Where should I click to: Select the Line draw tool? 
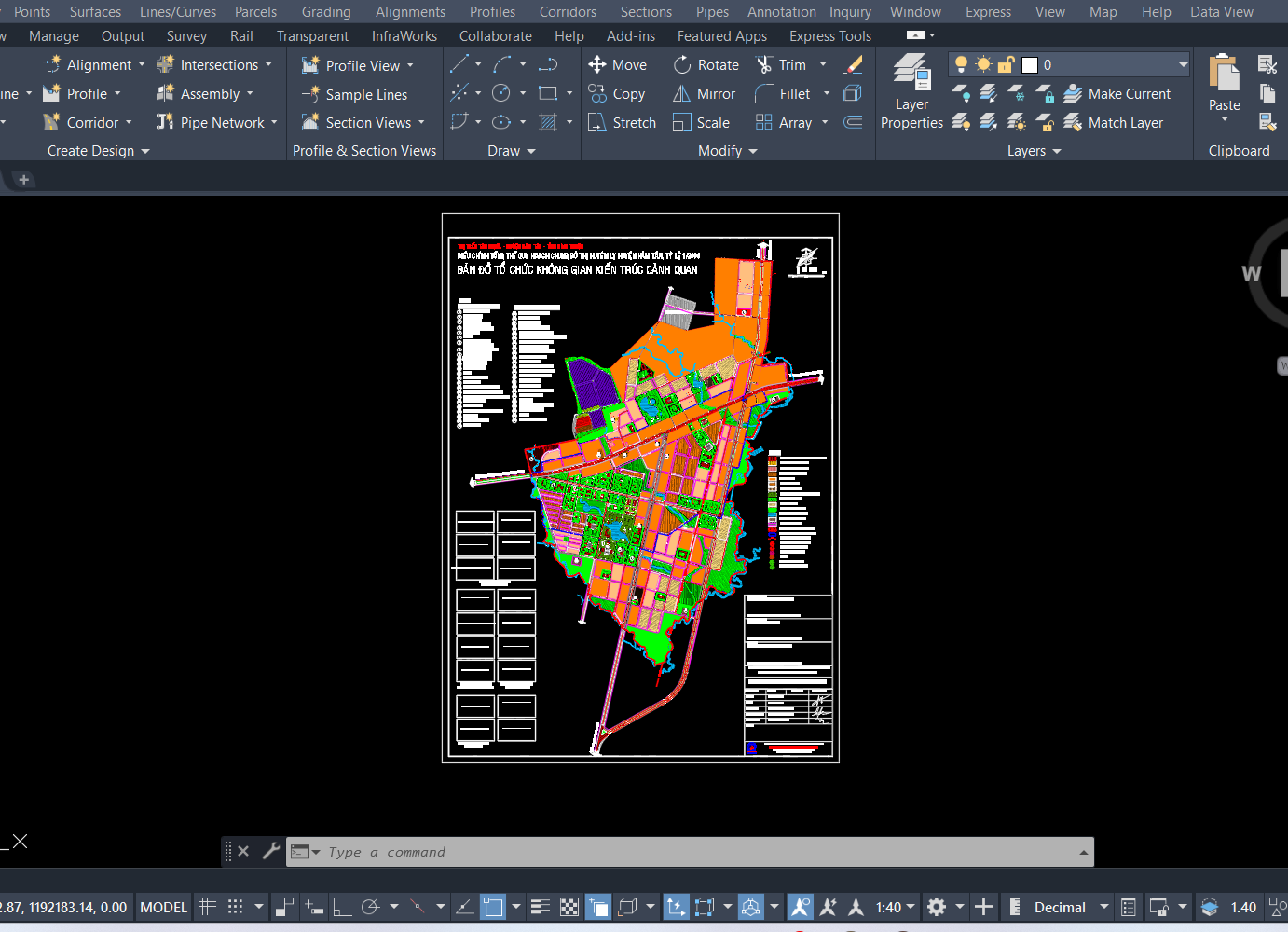(459, 64)
